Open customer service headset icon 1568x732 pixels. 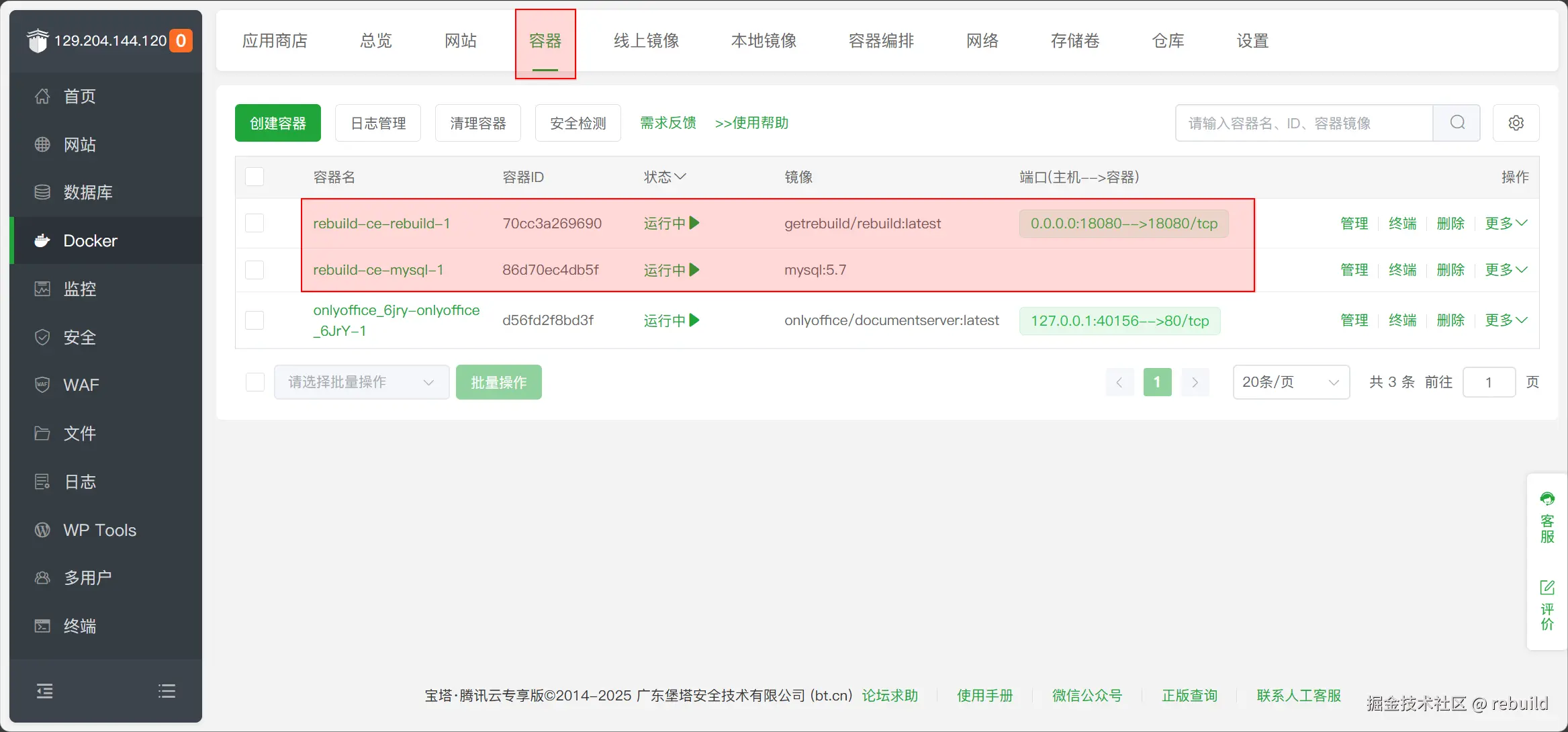(x=1547, y=499)
